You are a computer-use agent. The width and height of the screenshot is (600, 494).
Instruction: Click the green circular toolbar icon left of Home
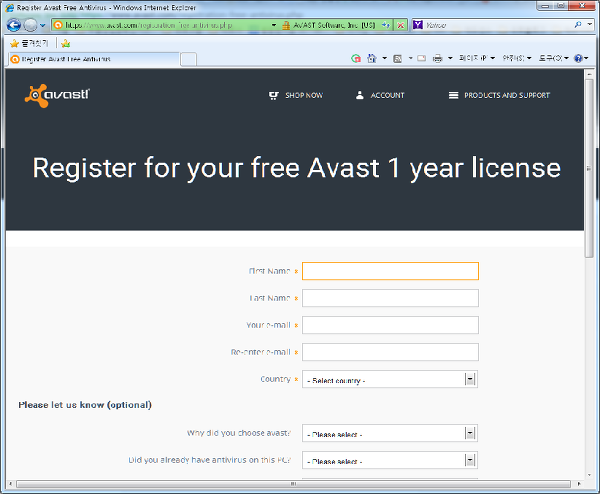[356, 59]
